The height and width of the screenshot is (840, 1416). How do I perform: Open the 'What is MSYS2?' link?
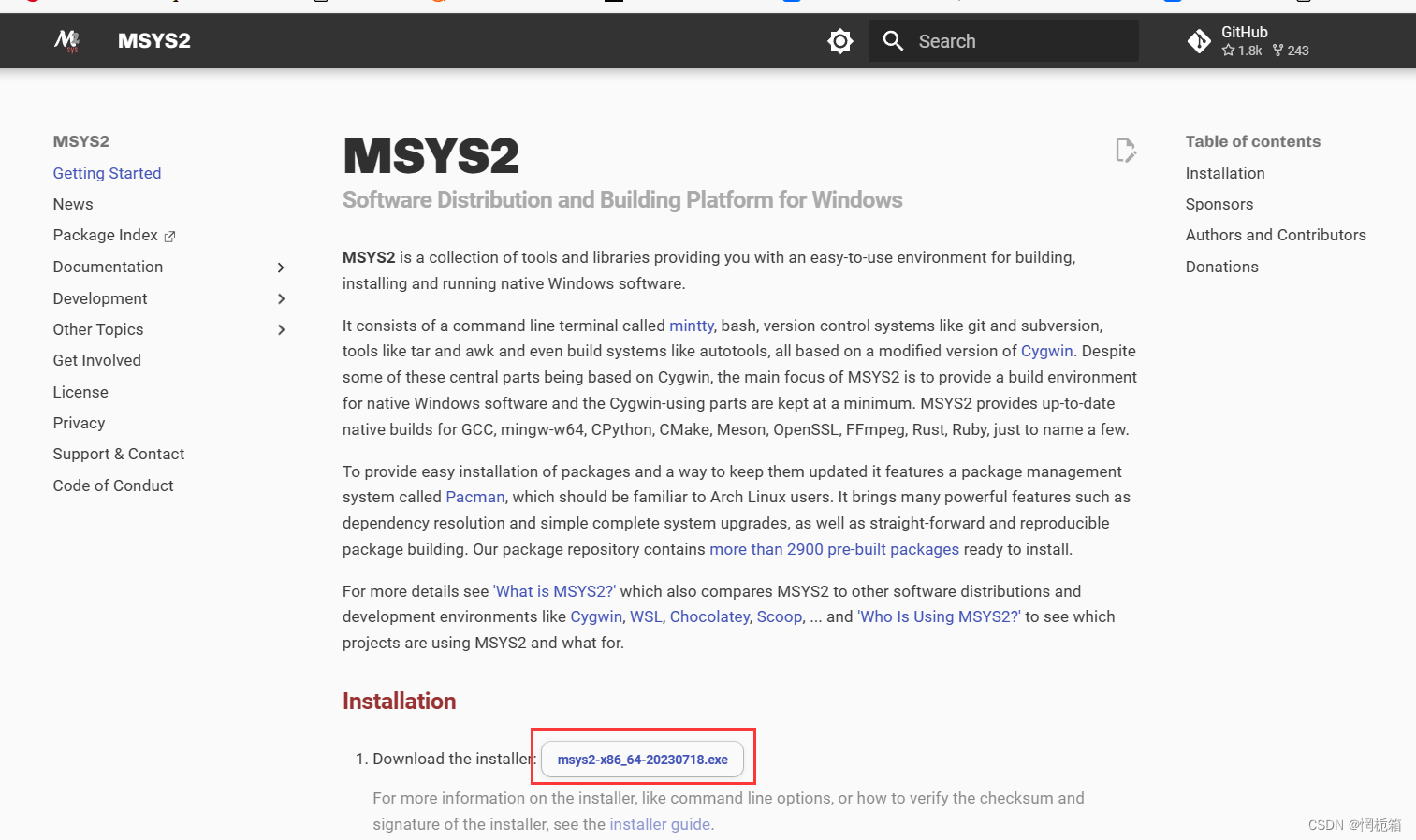point(553,590)
